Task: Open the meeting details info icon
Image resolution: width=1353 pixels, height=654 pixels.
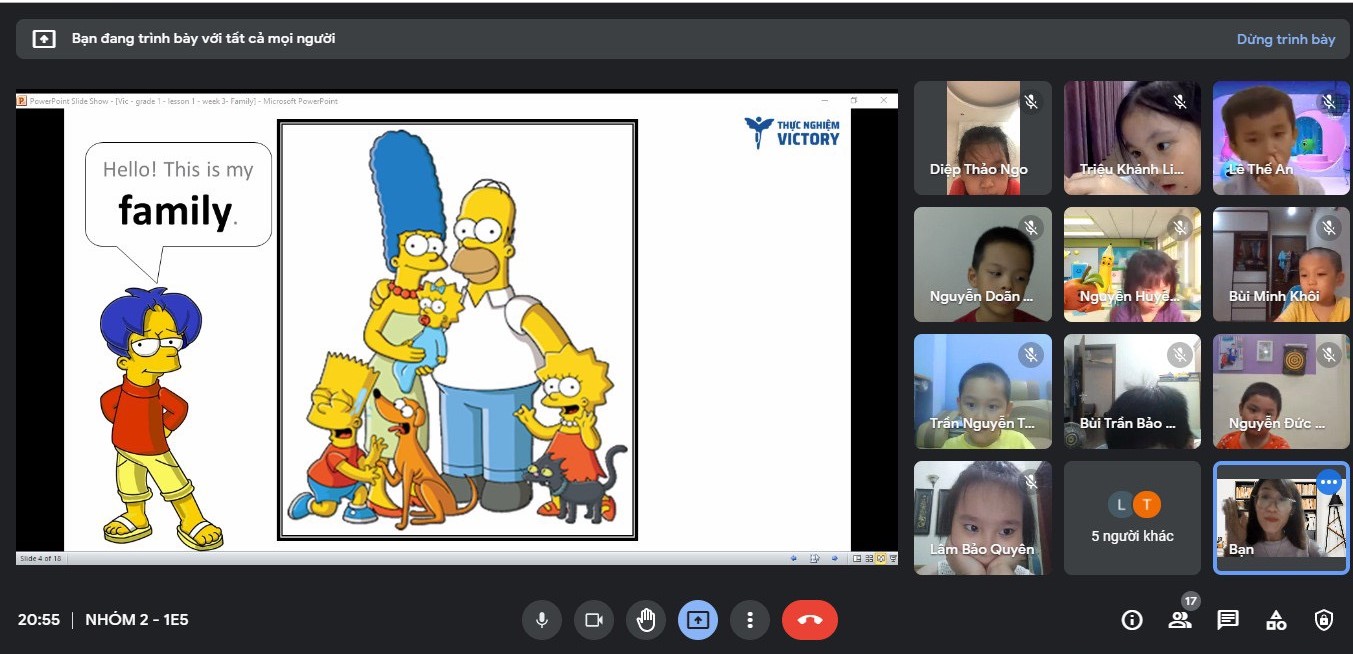Action: point(1132,620)
